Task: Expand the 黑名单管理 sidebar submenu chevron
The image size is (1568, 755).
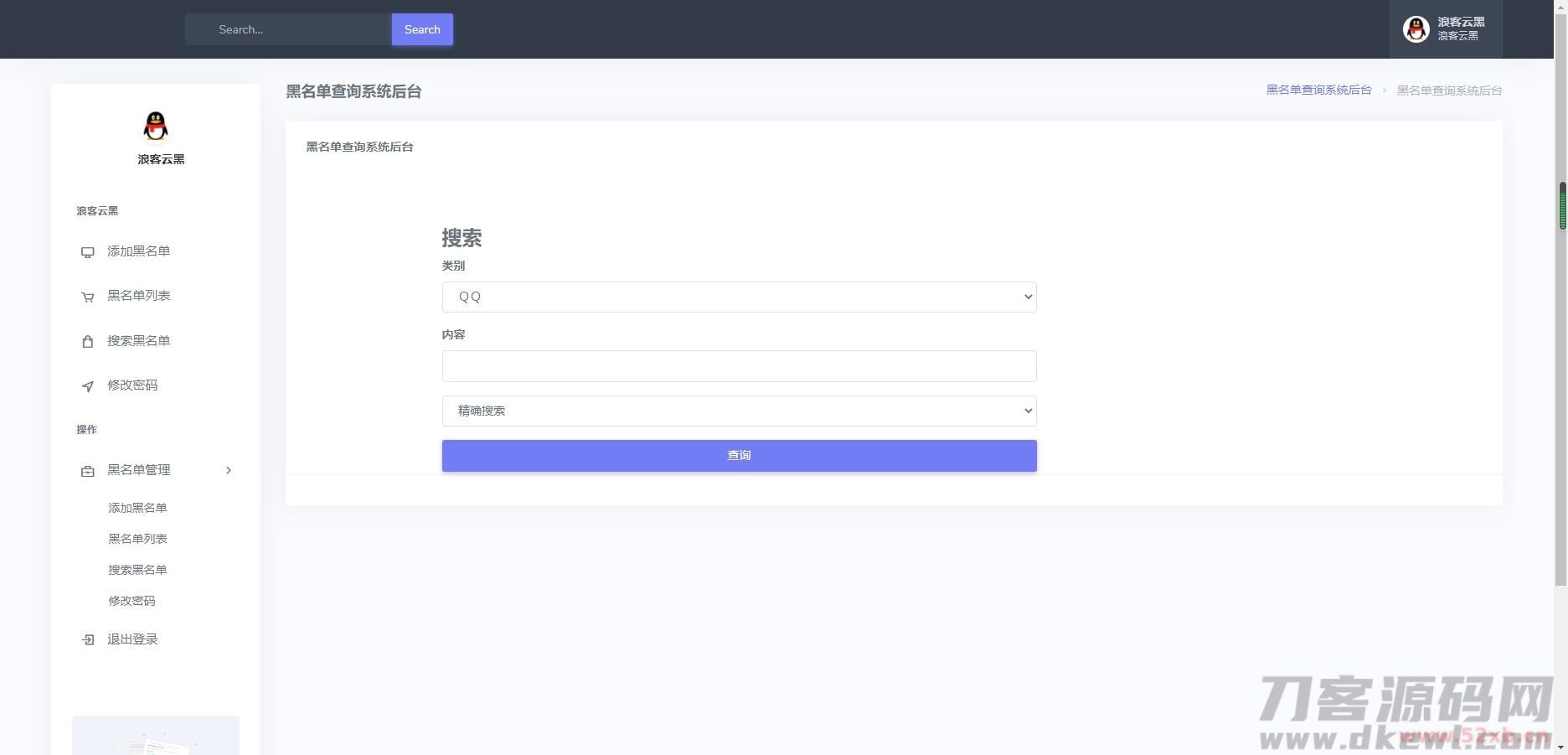Action: [229, 470]
